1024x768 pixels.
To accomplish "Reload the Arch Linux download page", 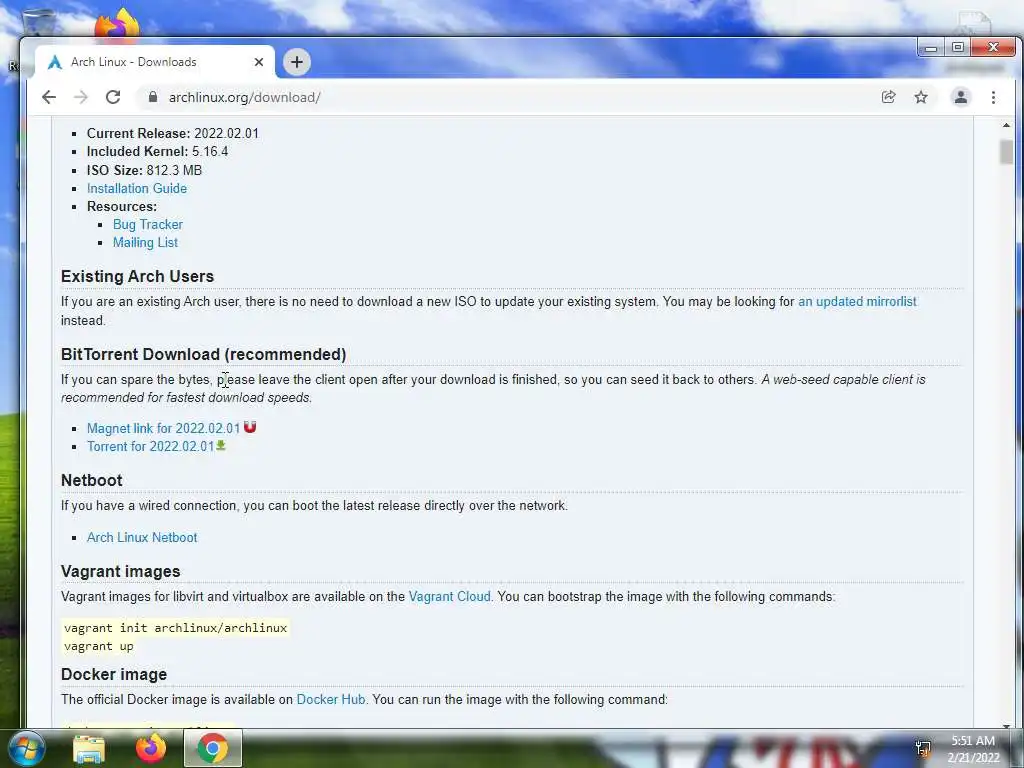I will click(113, 97).
